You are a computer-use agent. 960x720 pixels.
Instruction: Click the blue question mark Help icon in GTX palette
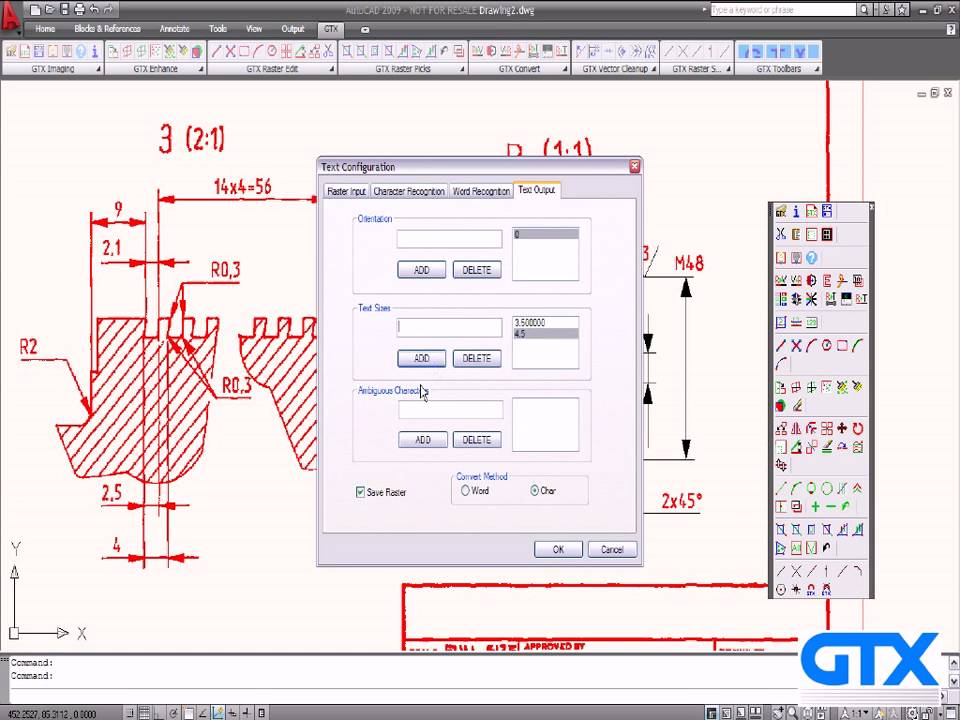click(x=812, y=258)
